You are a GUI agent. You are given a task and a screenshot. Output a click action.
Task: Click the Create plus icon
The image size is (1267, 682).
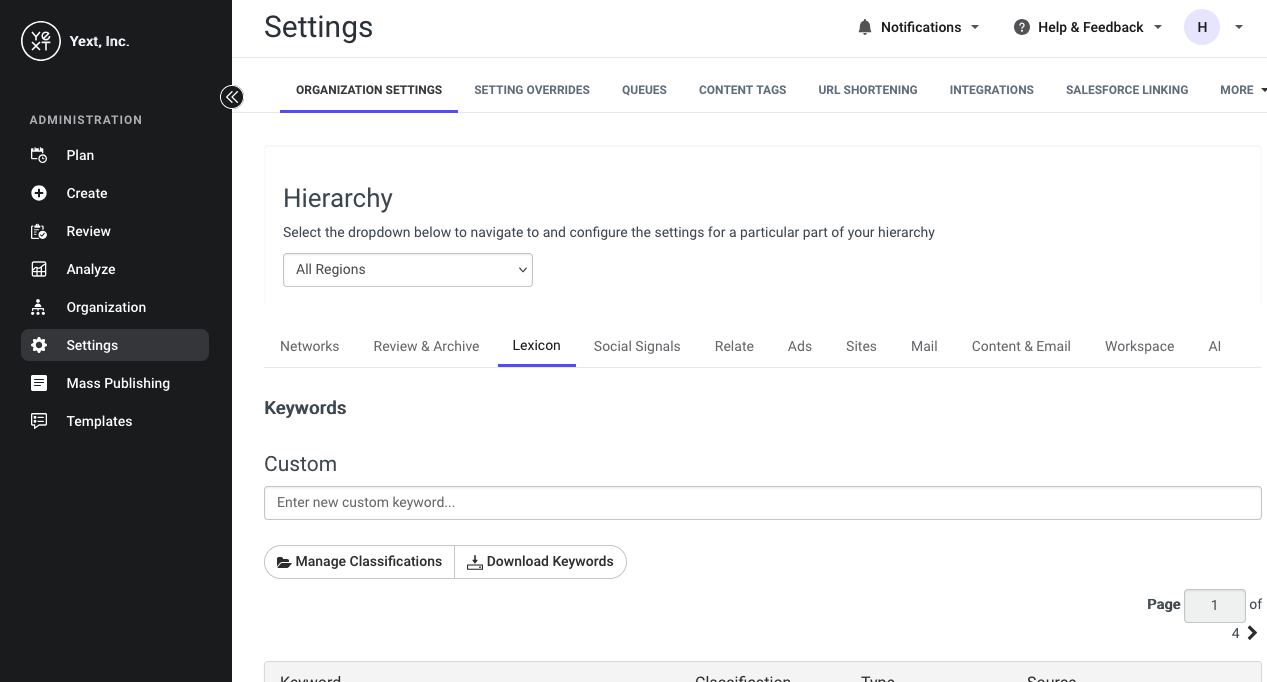click(39, 193)
